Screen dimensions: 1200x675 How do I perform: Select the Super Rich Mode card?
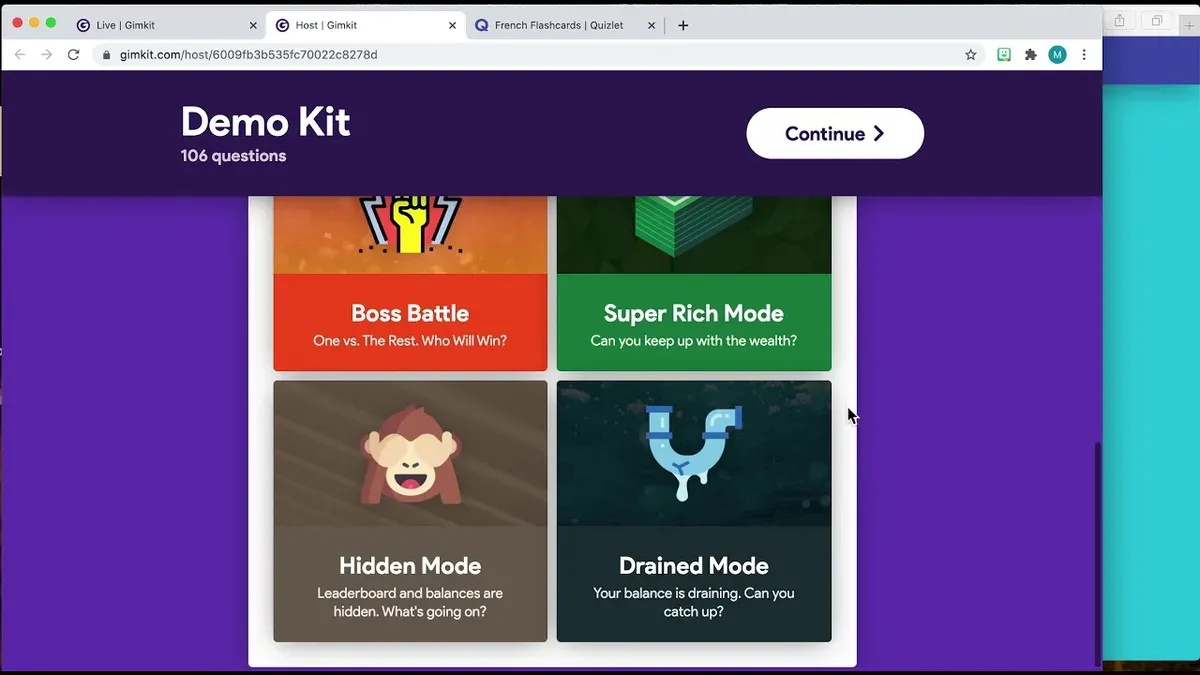[x=694, y=284]
